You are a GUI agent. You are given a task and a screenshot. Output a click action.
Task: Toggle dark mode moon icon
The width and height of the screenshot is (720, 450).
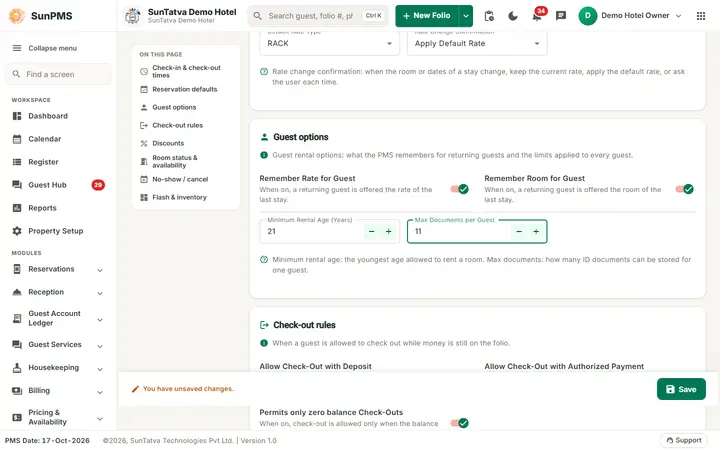click(513, 16)
